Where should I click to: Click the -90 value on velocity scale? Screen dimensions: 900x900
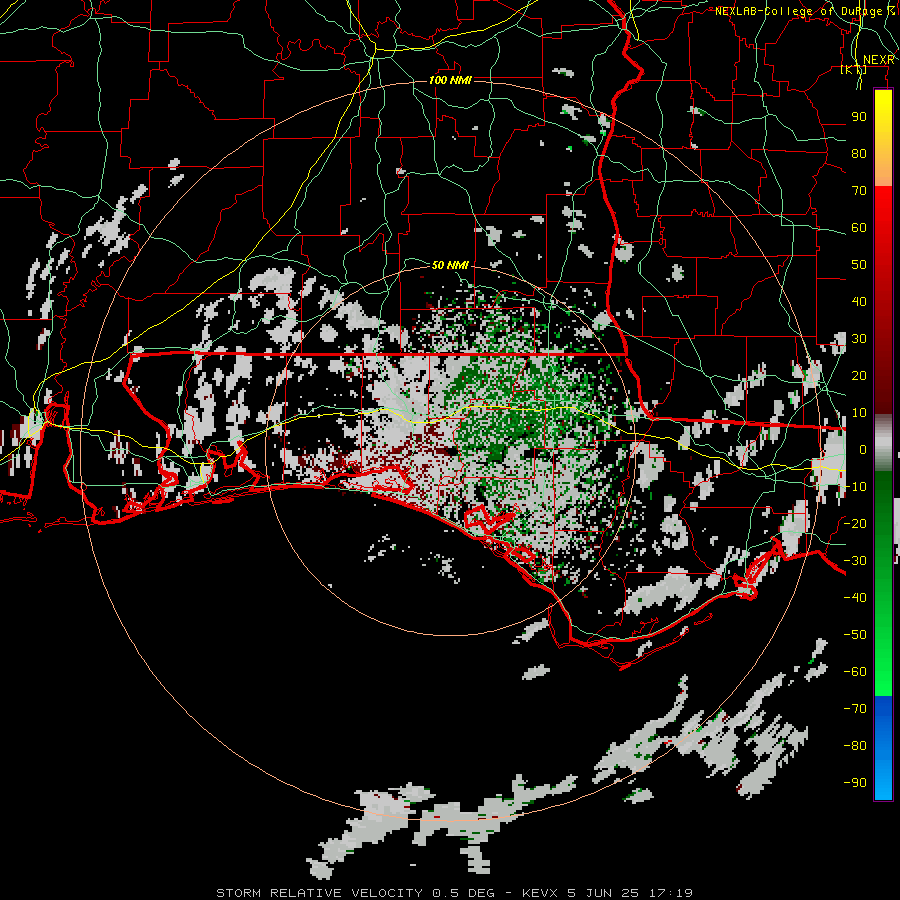(855, 783)
